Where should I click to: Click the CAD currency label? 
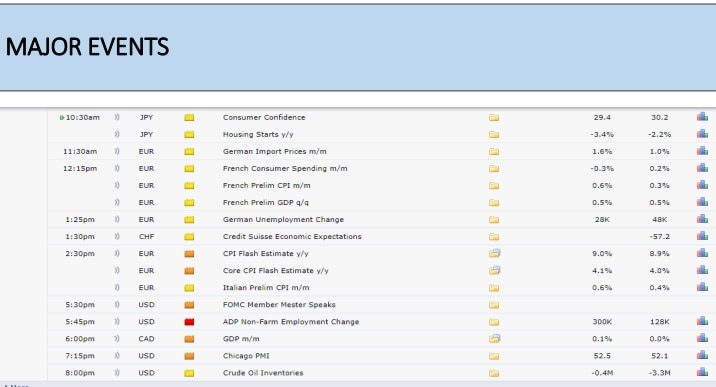pyautogui.click(x=146, y=339)
